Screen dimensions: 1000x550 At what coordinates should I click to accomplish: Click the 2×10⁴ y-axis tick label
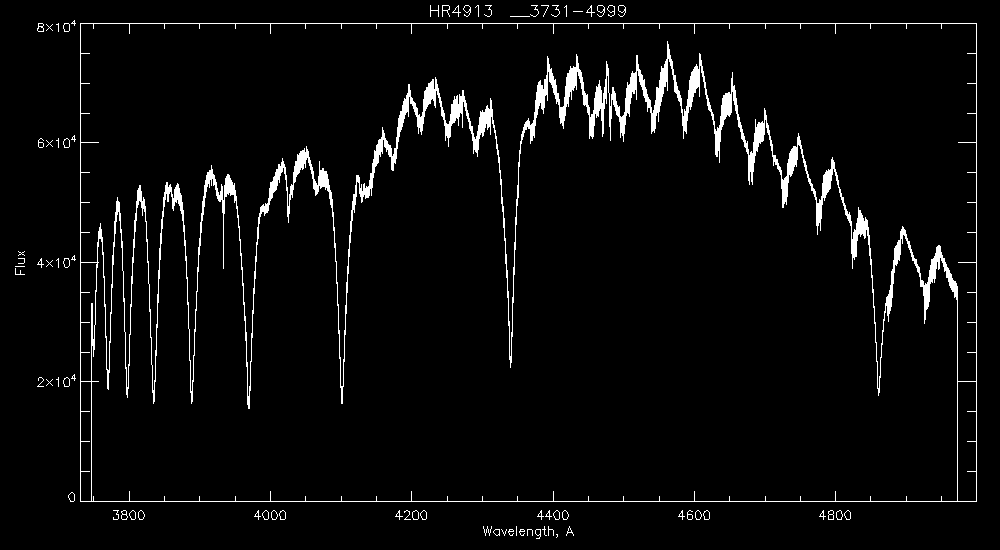55,382
